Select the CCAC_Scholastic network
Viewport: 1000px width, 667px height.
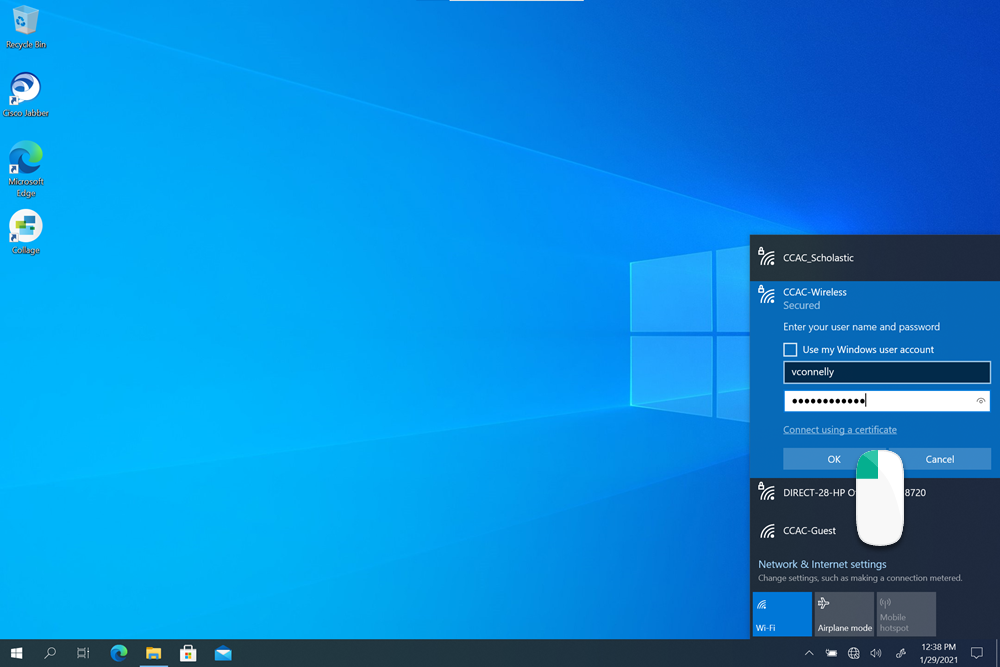[x=875, y=258]
